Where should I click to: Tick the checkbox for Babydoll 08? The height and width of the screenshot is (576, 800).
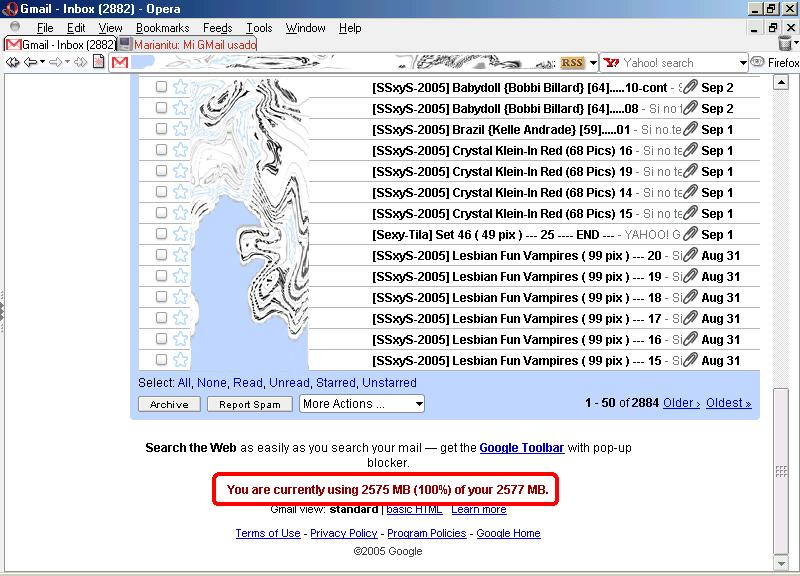tap(161, 108)
